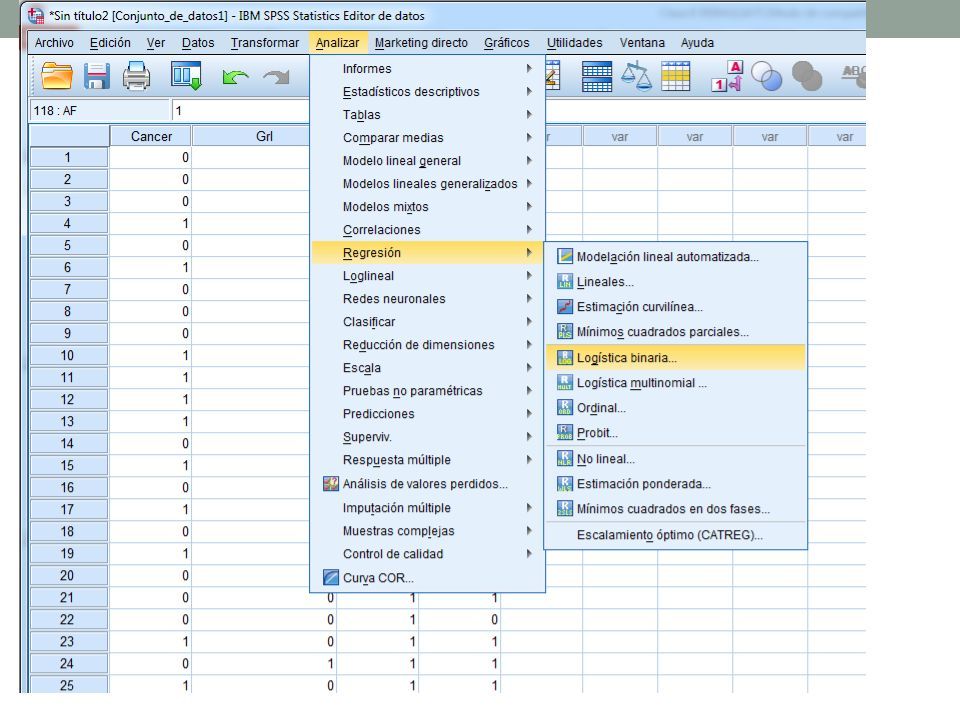960x720 pixels.
Task: Choose Mínimos cuadrados parciales
Action: 675,332
